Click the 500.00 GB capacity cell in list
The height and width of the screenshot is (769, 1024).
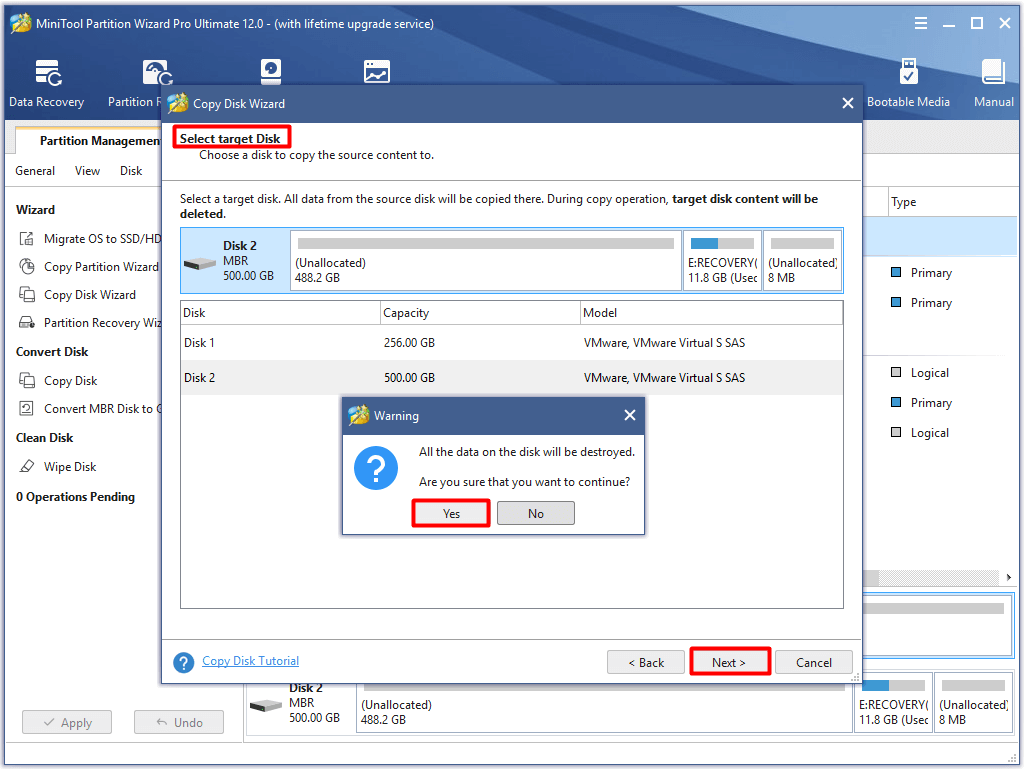click(x=409, y=377)
